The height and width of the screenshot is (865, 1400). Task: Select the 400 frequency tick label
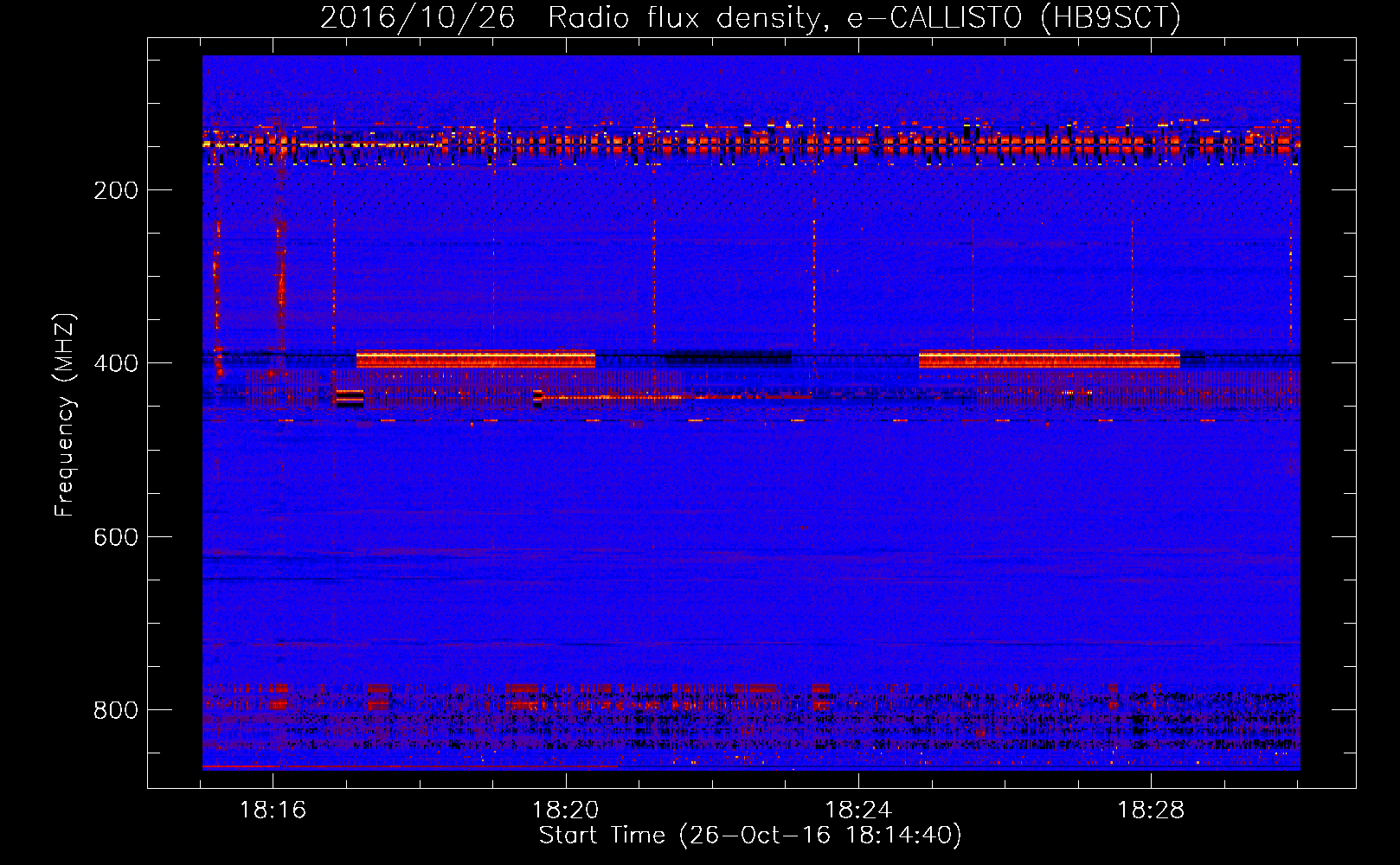click(116, 363)
